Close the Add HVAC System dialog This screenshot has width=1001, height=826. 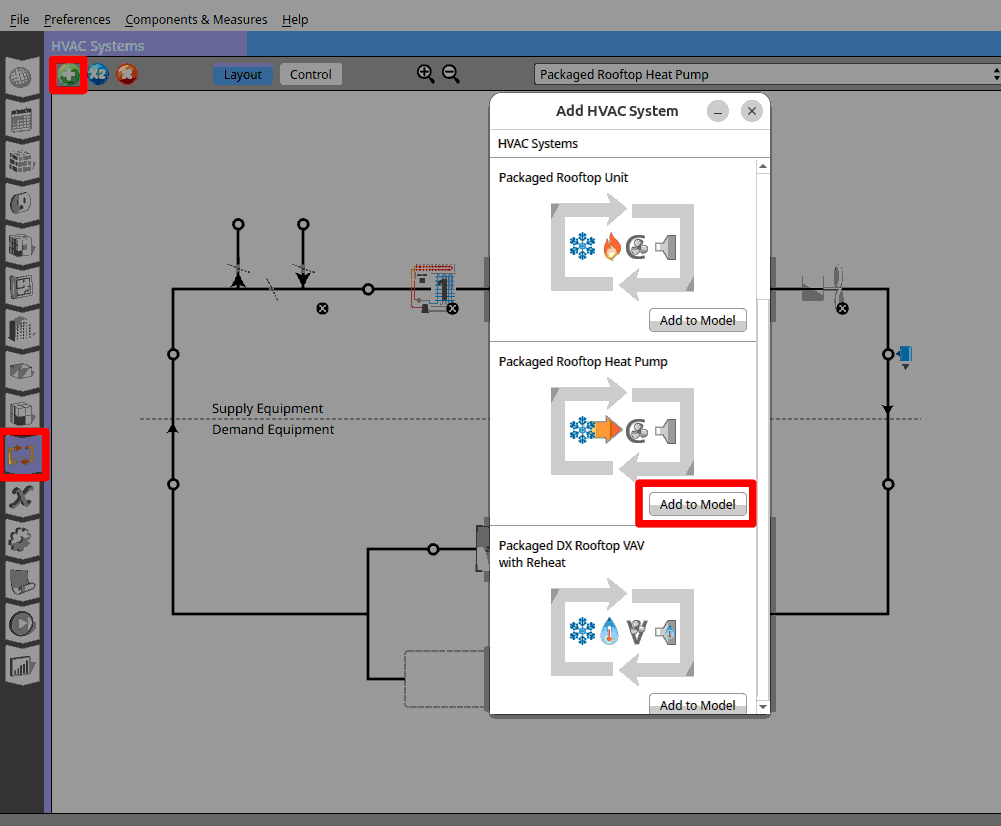(x=752, y=111)
